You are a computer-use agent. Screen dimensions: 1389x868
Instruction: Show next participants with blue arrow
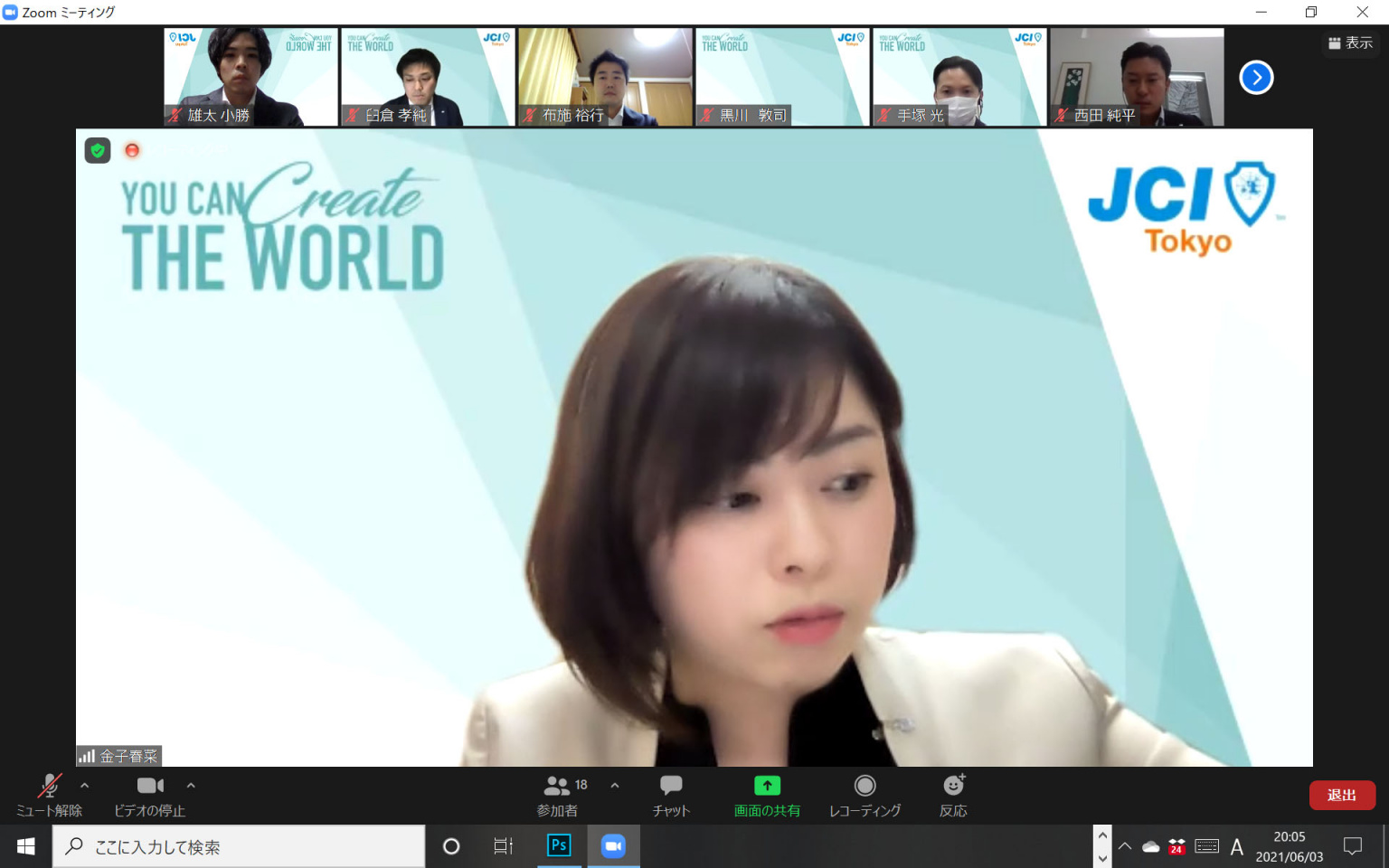[x=1256, y=78]
